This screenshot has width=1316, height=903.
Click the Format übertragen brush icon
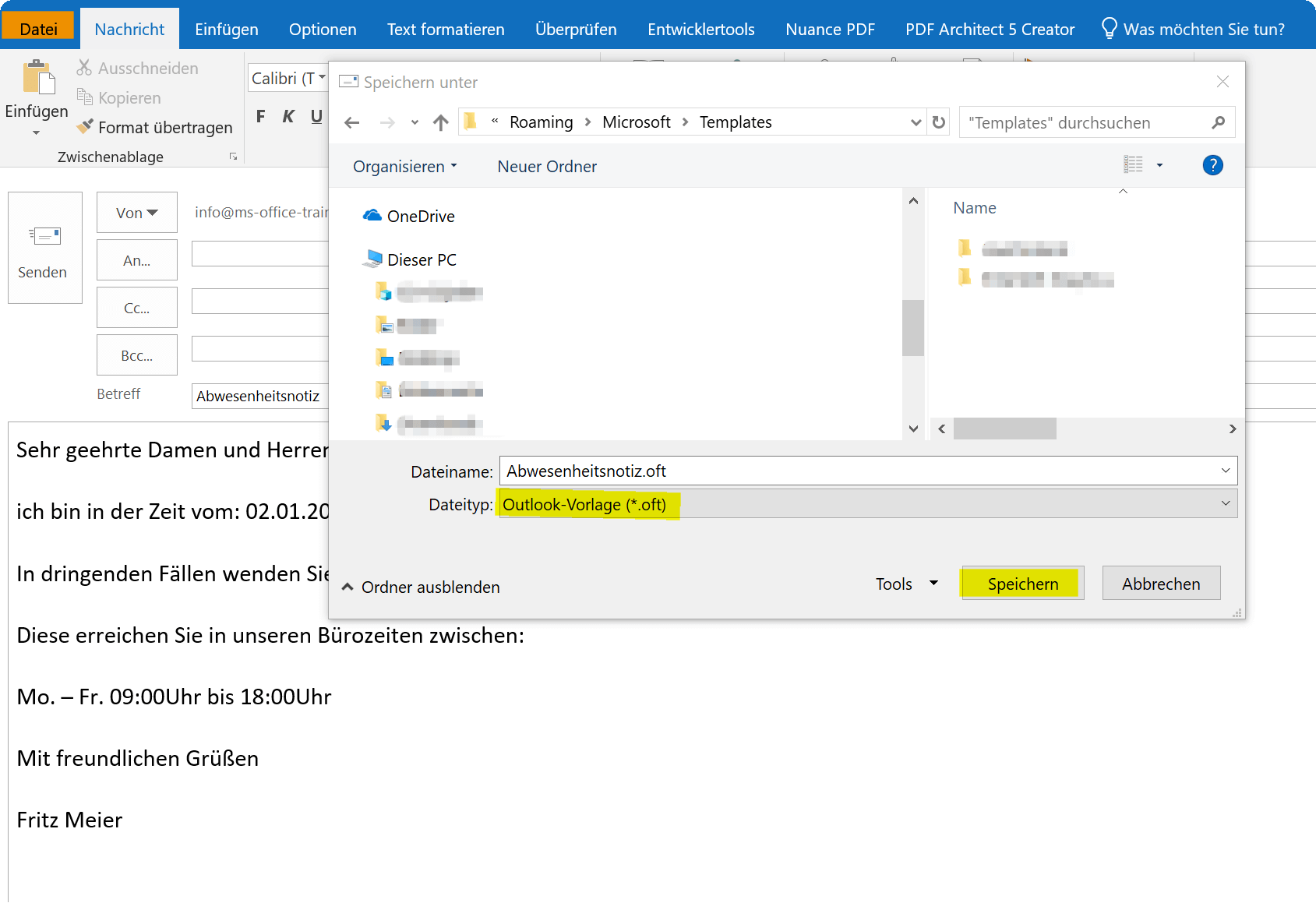point(85,126)
